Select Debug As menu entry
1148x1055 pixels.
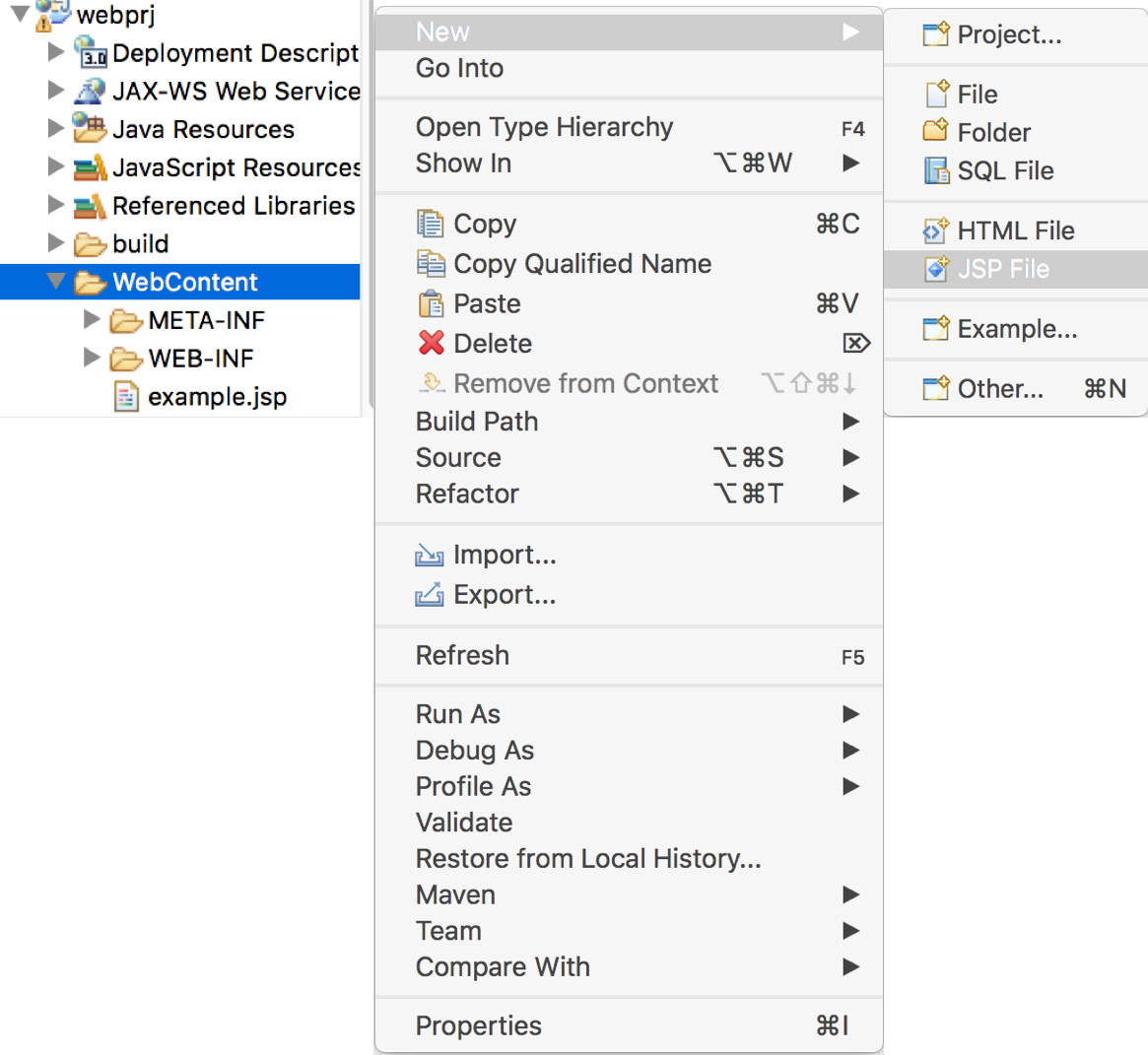coord(629,751)
